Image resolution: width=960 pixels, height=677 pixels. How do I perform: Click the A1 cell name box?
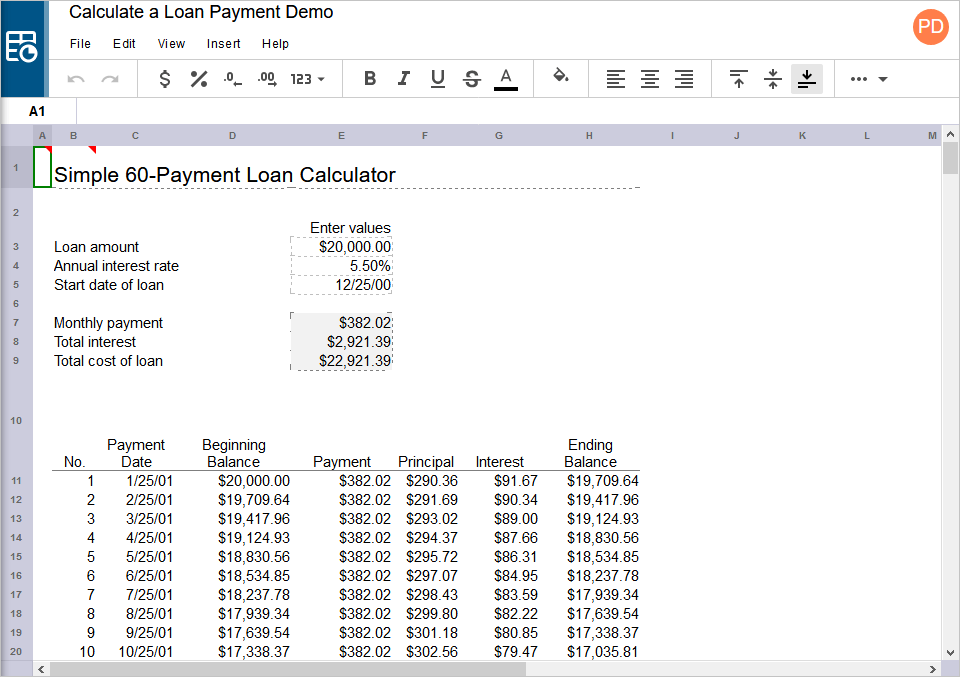[x=39, y=111]
